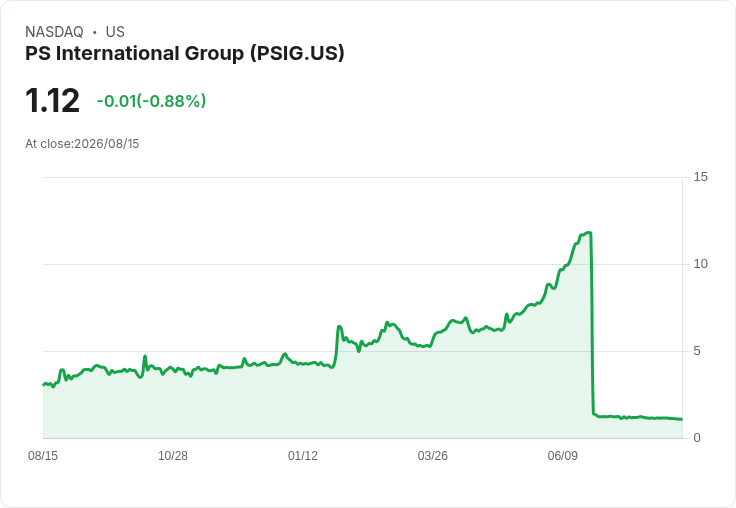The height and width of the screenshot is (508, 736).
Task: Click the chart's highest price peak
Action: click(589, 232)
